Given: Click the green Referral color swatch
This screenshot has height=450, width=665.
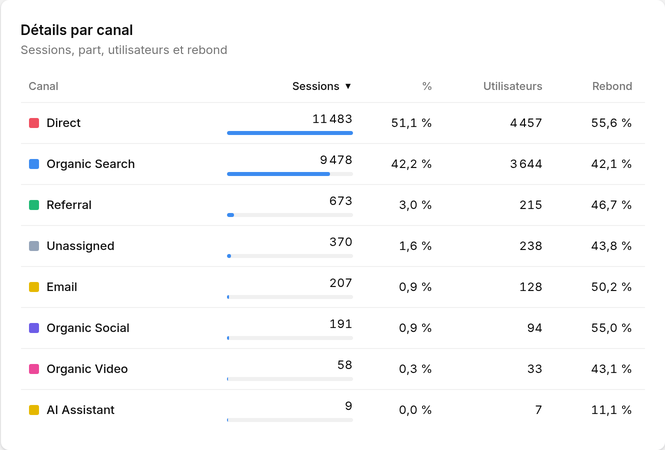Looking at the screenshot, I should pos(34,205).
